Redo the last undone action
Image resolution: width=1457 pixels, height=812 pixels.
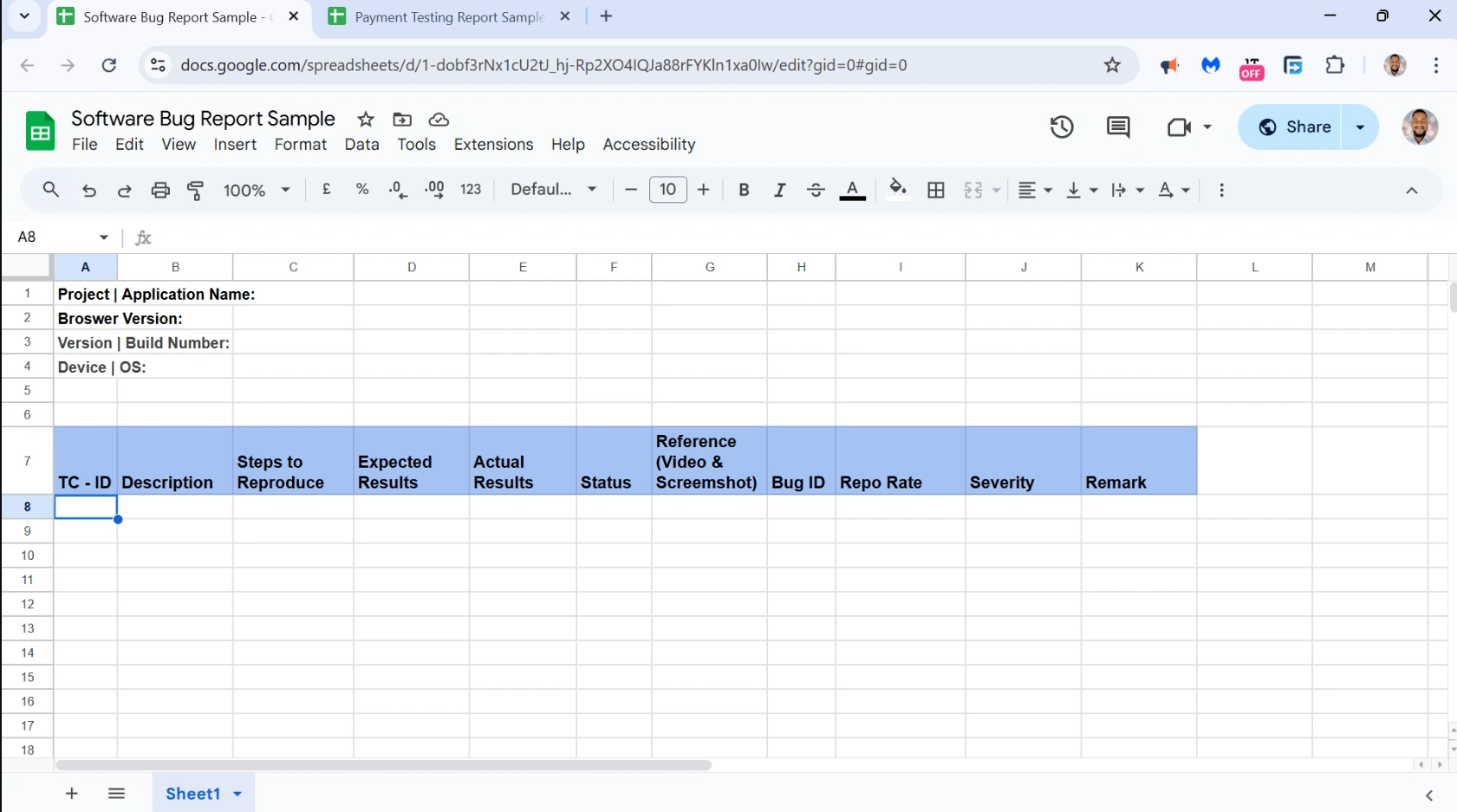point(125,190)
